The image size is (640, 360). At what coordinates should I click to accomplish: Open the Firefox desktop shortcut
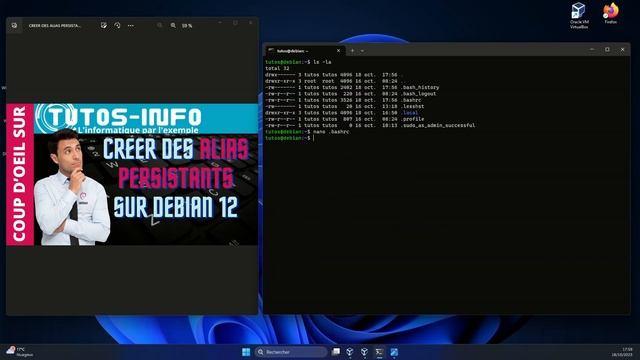(x=611, y=13)
